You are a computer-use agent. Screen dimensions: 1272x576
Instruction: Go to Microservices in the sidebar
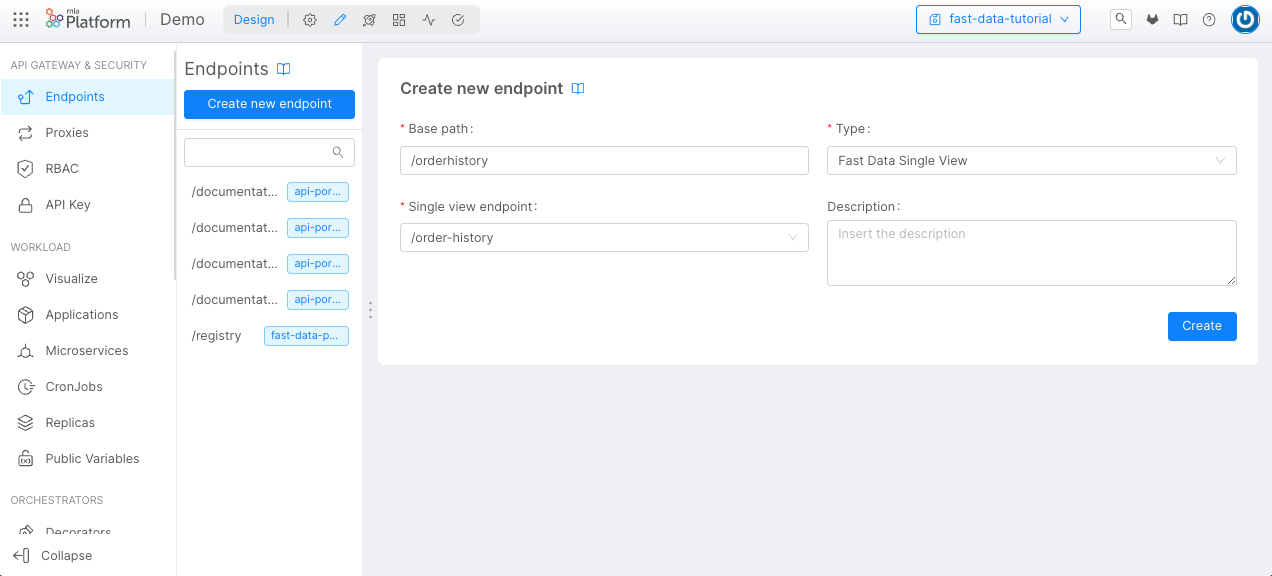click(x=87, y=351)
